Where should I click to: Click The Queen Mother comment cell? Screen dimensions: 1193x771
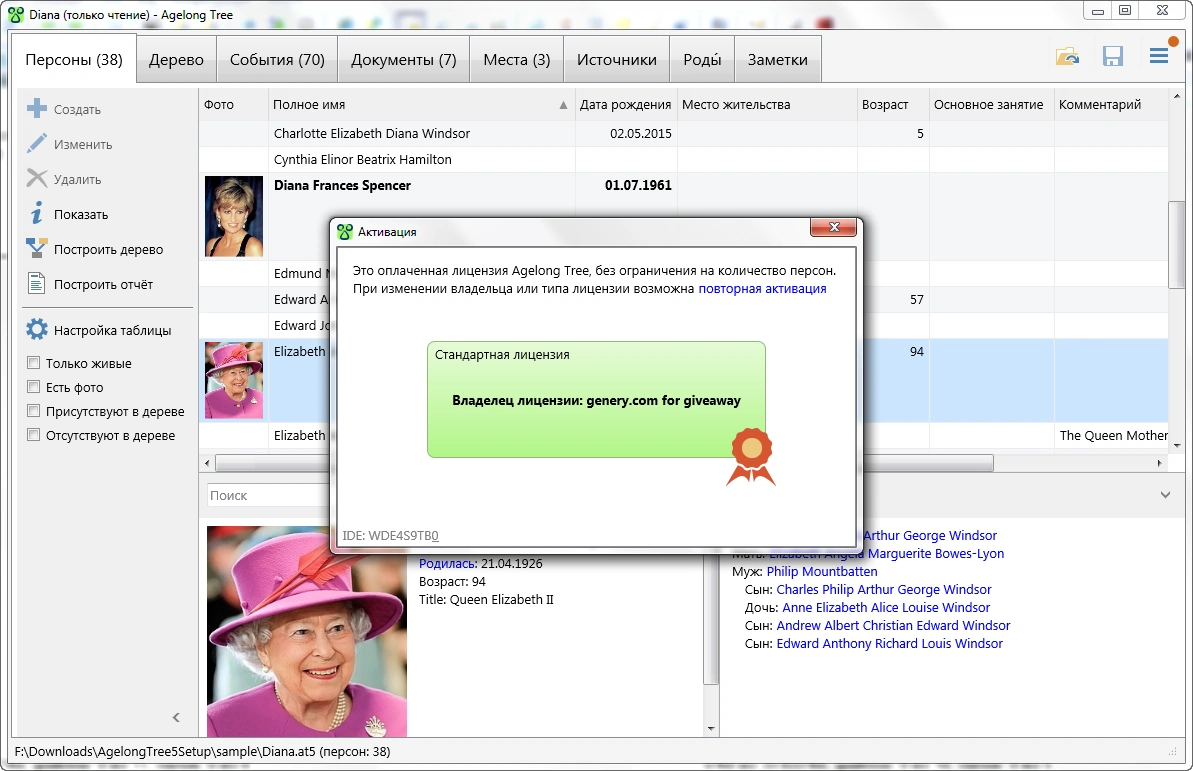[1112, 435]
